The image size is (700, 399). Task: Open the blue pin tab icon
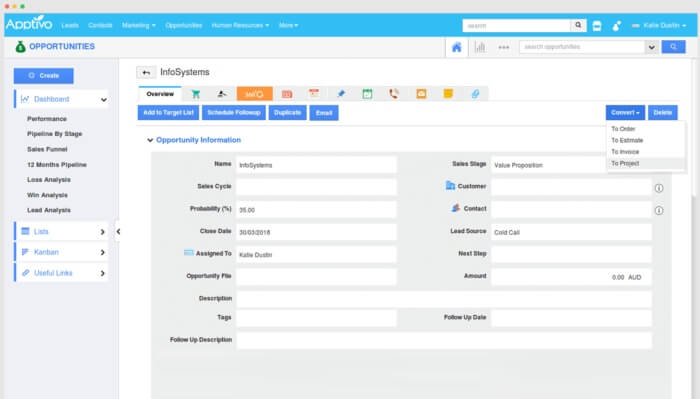pyautogui.click(x=341, y=94)
